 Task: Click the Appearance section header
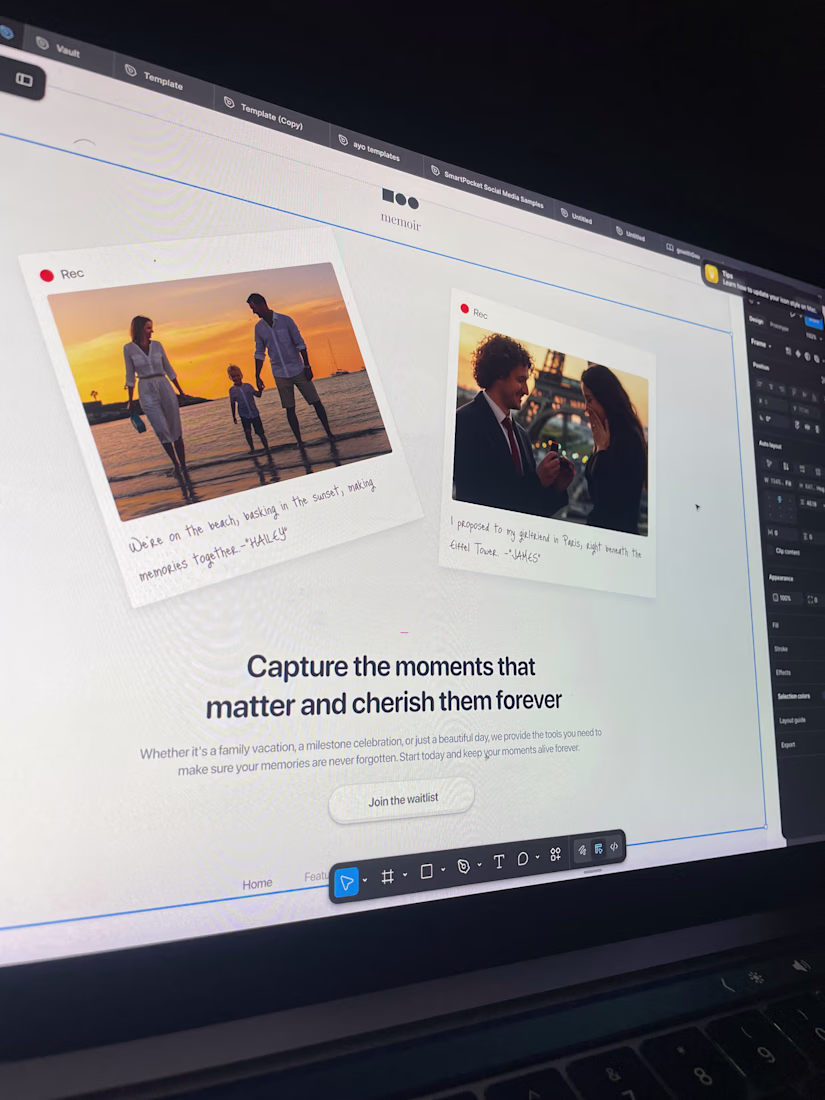click(x=781, y=578)
